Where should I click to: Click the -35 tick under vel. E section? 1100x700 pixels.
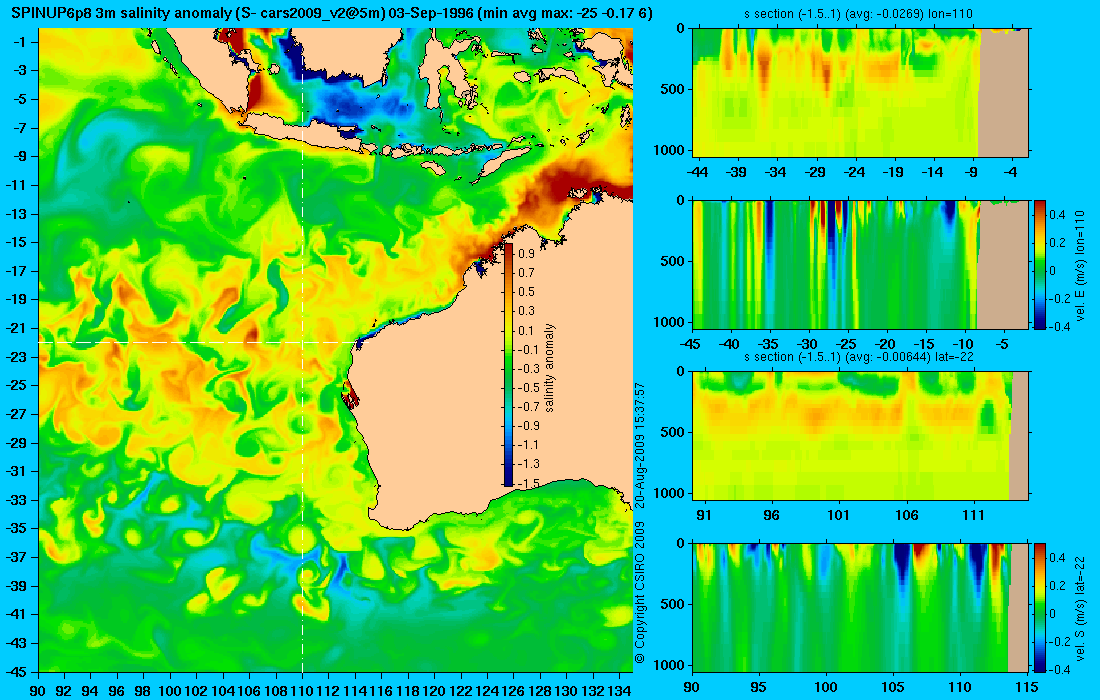click(769, 344)
